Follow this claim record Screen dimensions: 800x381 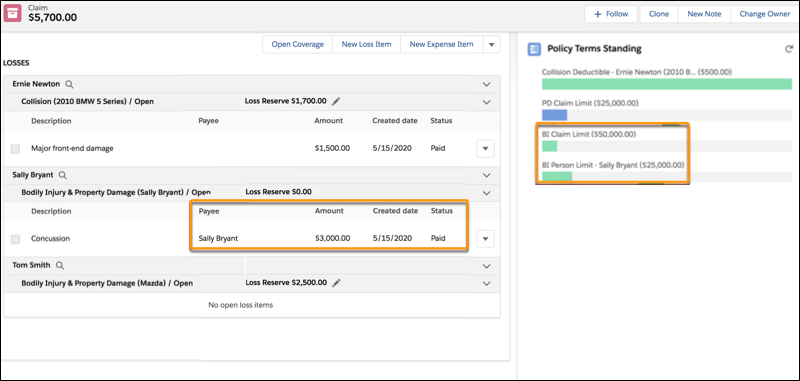pos(611,14)
